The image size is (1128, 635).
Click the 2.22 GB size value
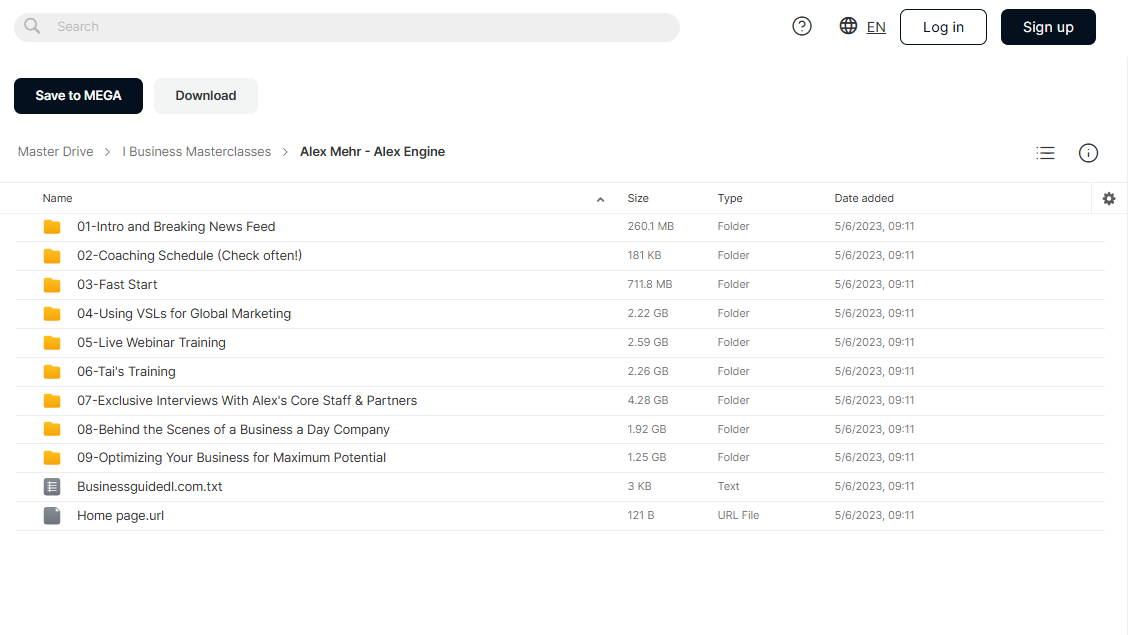click(x=647, y=314)
